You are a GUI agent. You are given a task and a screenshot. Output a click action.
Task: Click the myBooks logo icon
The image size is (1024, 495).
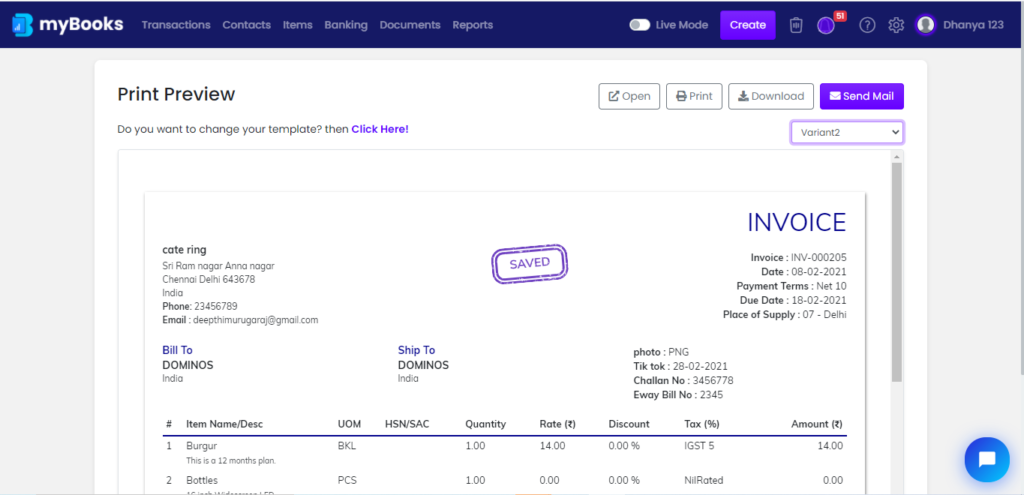coord(23,25)
